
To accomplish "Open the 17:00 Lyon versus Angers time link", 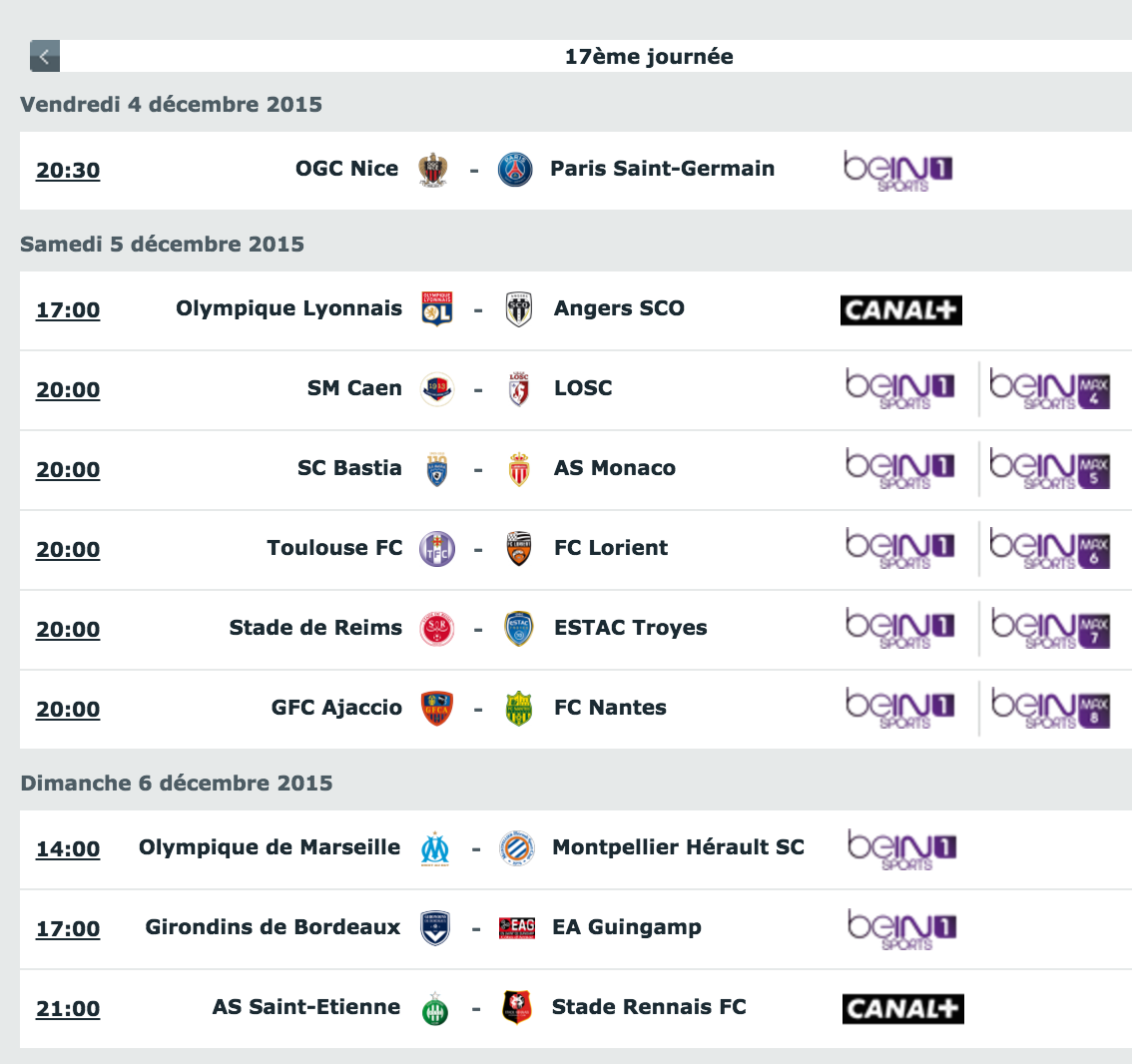I will pos(68,310).
